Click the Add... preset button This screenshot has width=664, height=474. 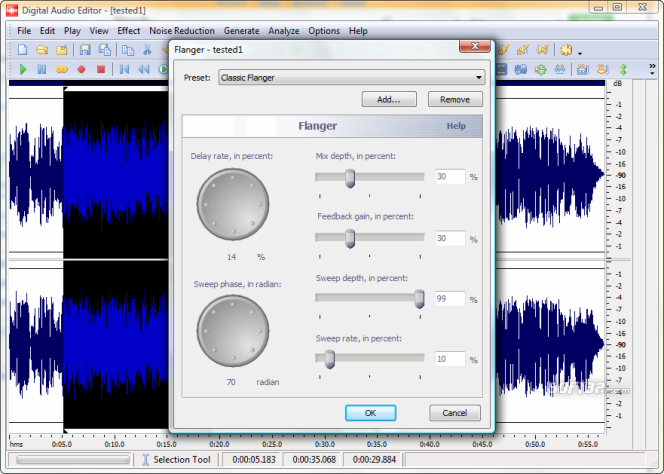pyautogui.click(x=389, y=99)
